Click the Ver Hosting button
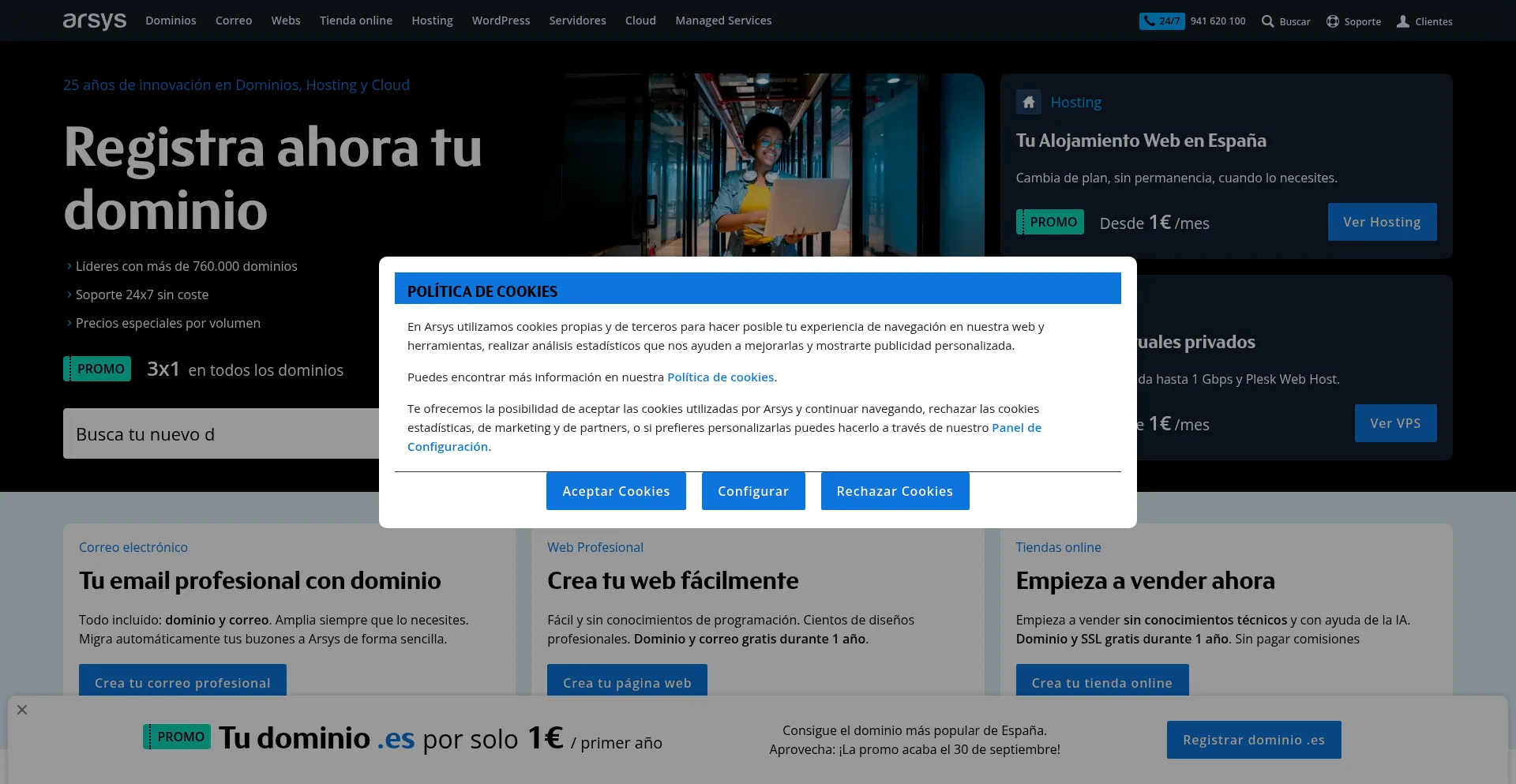This screenshot has width=1516, height=784. 1382,222
